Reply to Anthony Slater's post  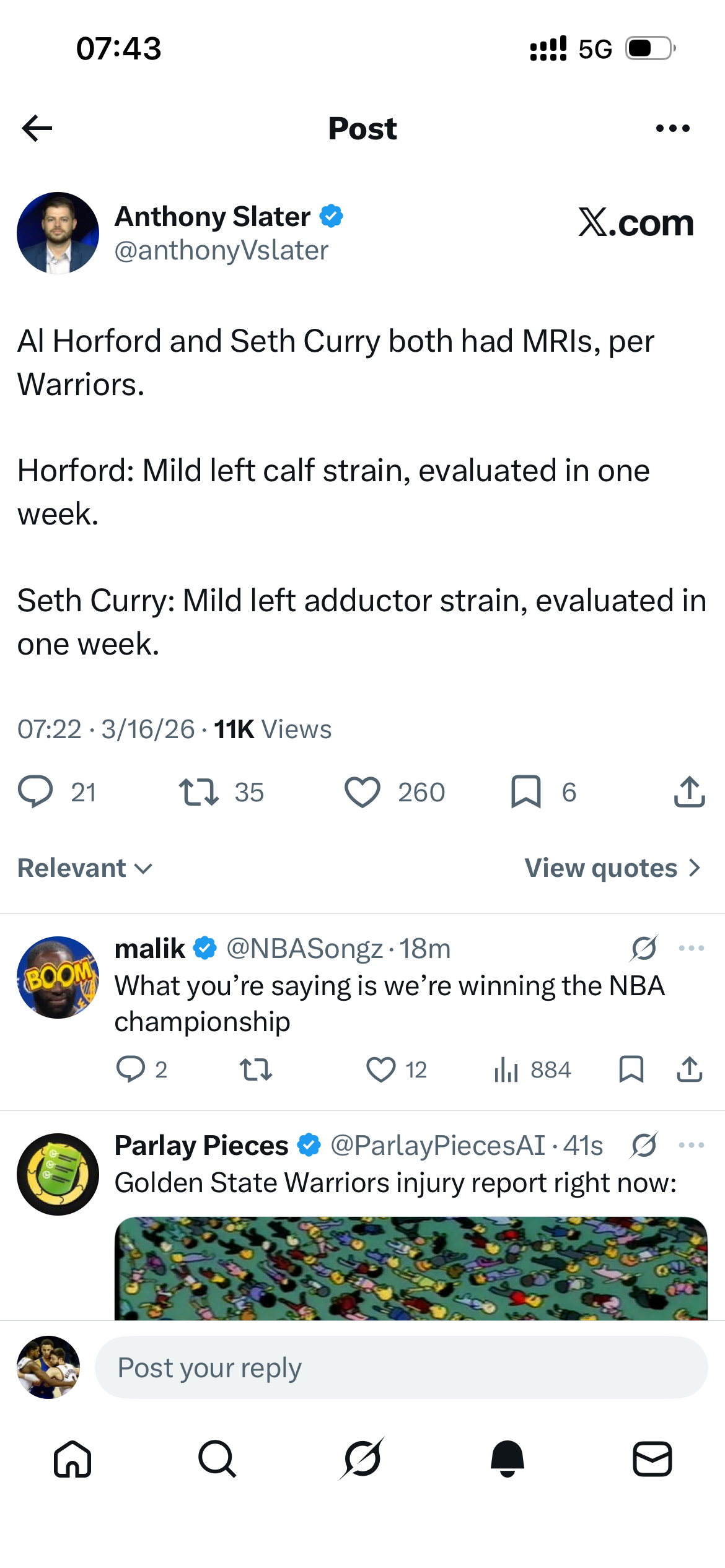click(x=38, y=791)
